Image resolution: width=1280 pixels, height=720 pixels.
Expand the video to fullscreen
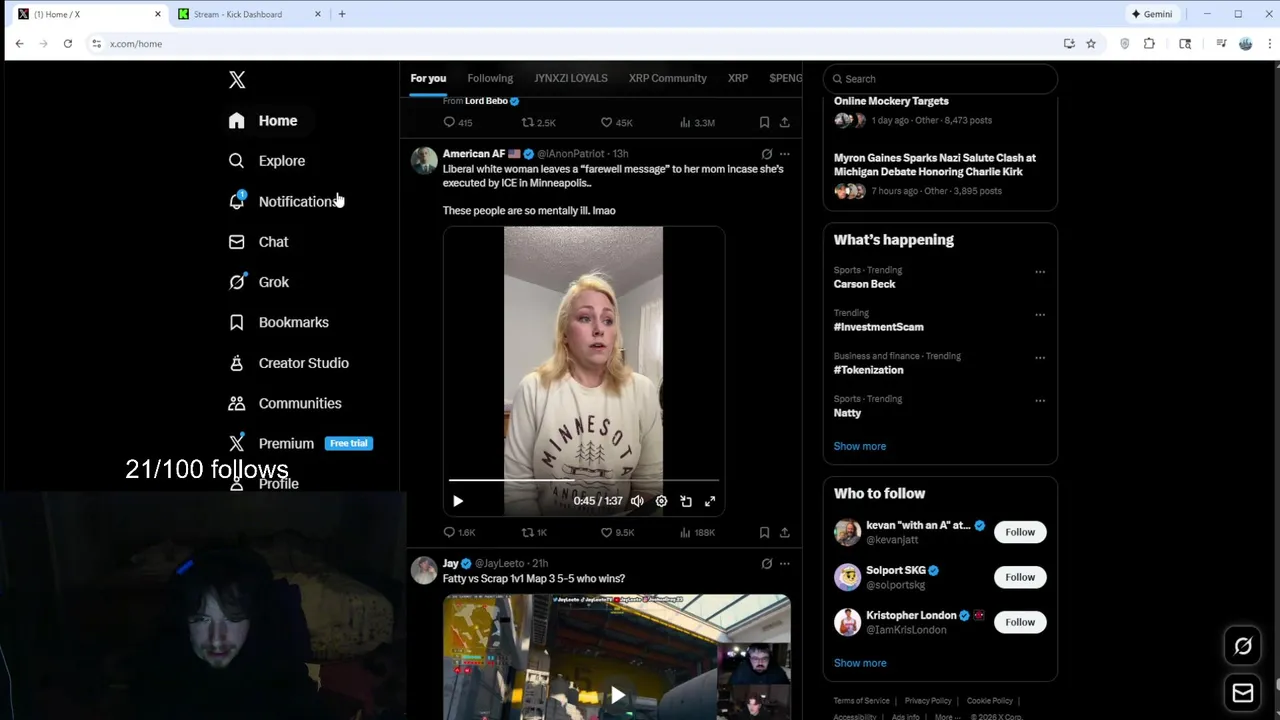click(x=710, y=501)
